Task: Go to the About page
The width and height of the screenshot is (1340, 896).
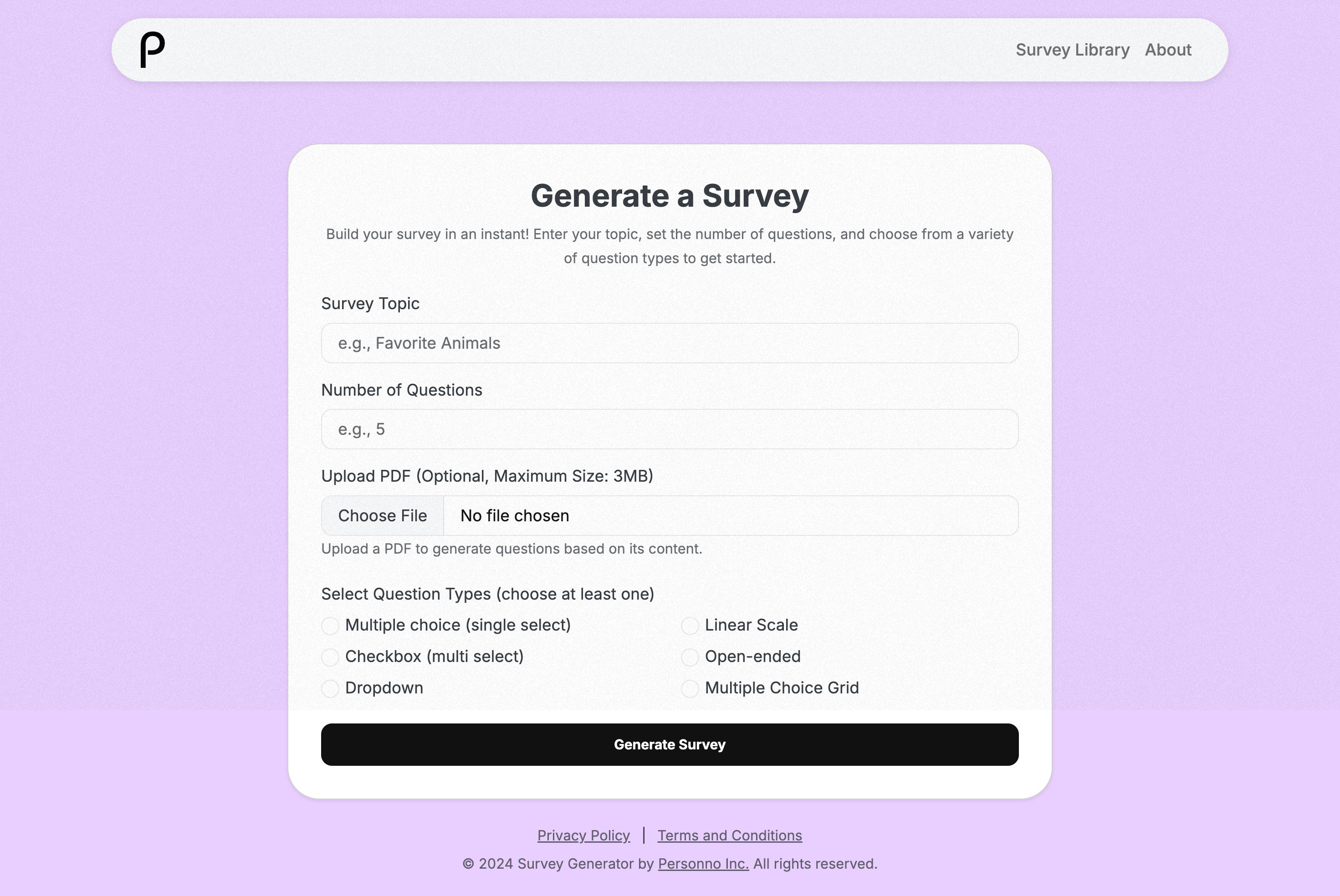Action: point(1168,50)
